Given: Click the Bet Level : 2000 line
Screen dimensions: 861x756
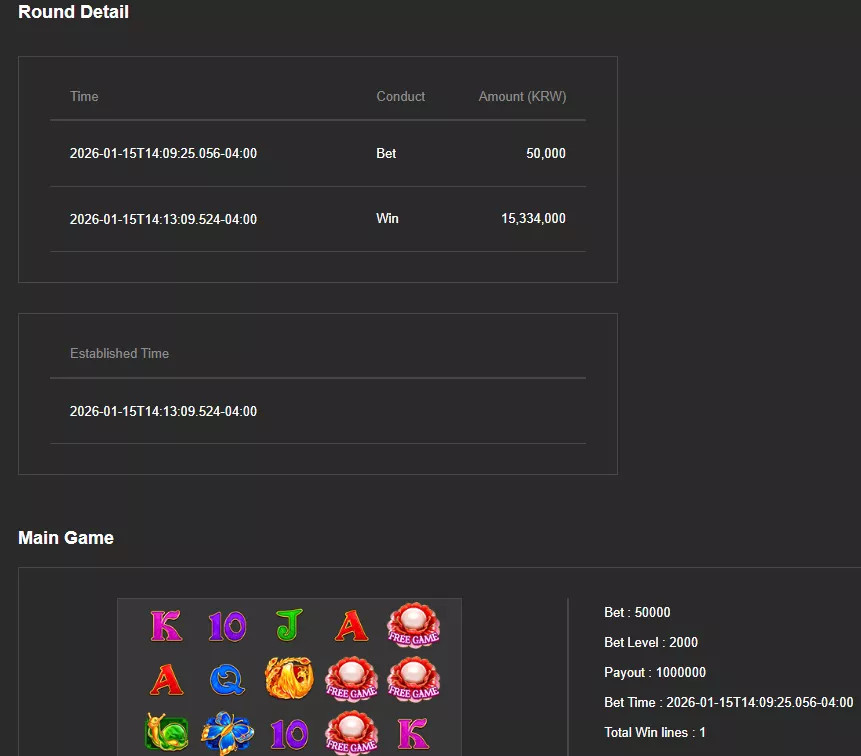Looking at the screenshot, I should 651,642.
